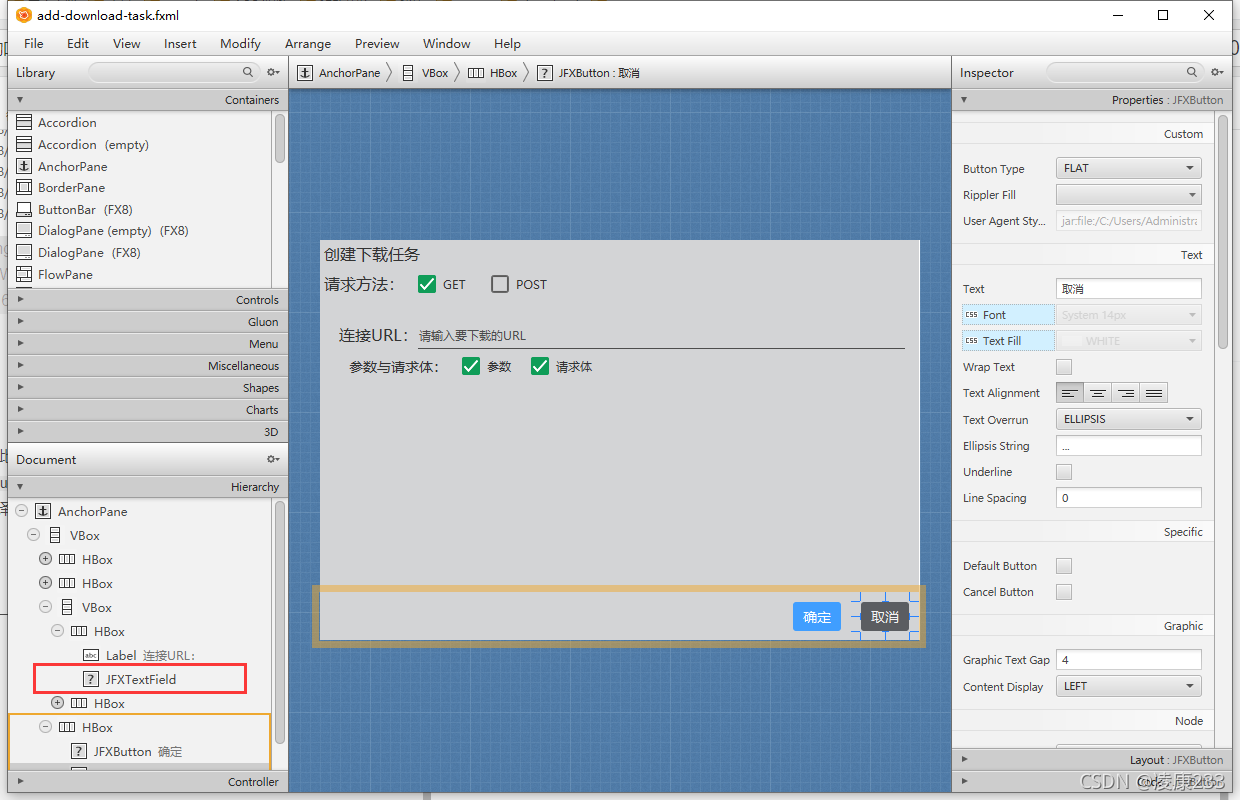This screenshot has width=1240, height=800.
Task: Select center text alignment icon
Action: coord(1098,393)
